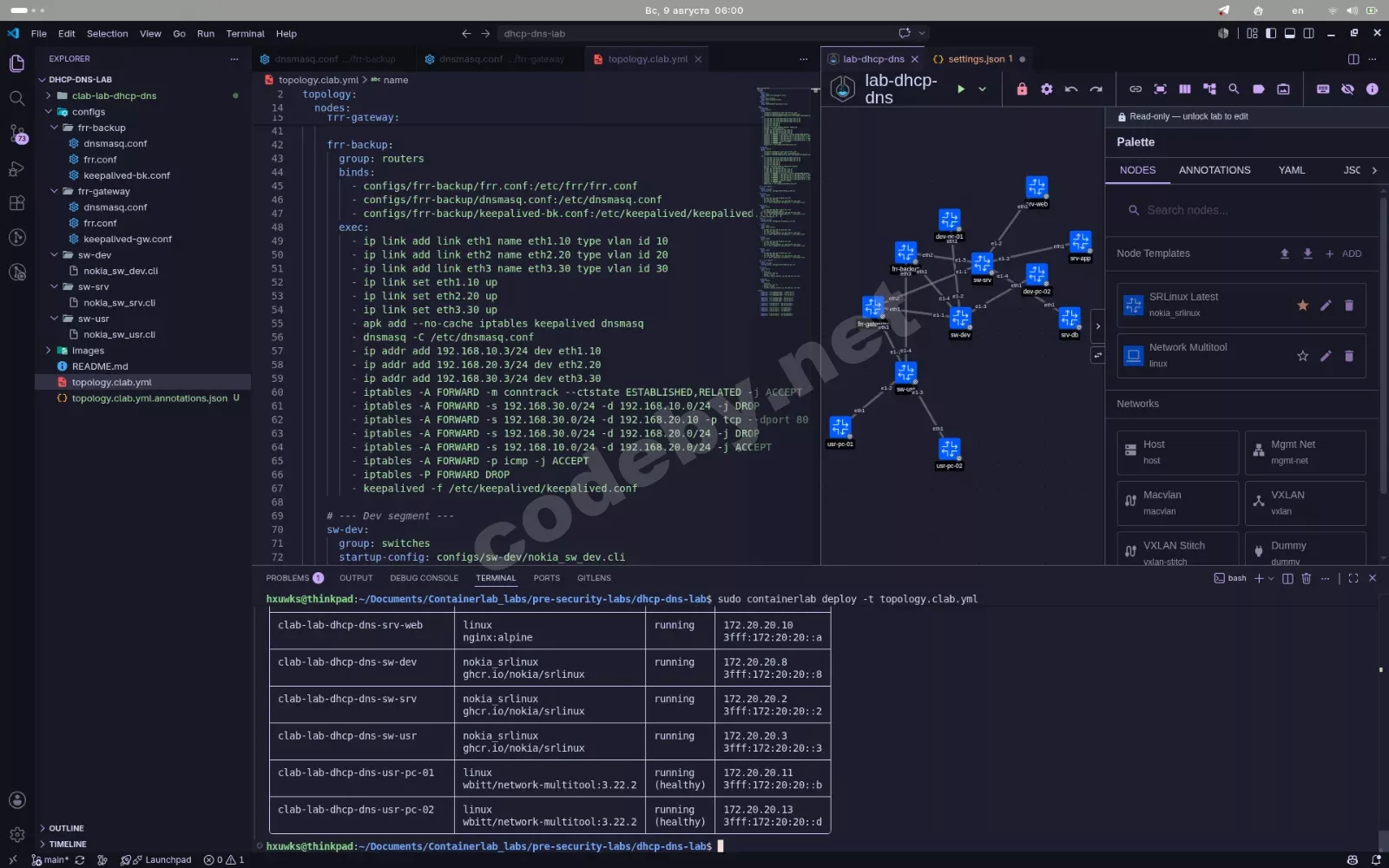
Task: Select the Host network card
Action: click(x=1177, y=452)
